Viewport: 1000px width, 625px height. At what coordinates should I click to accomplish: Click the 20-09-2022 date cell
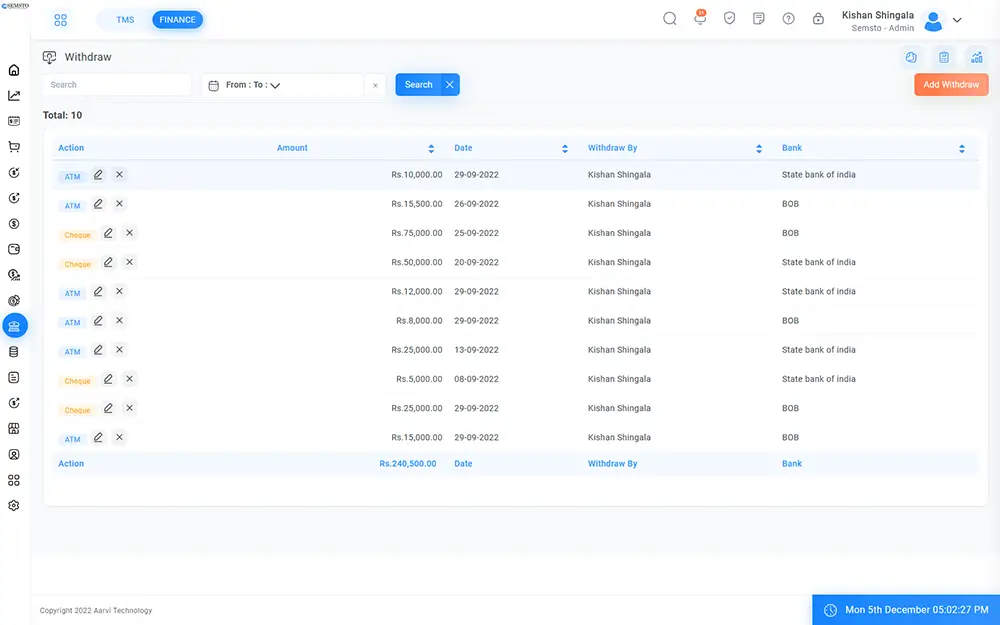click(476, 262)
